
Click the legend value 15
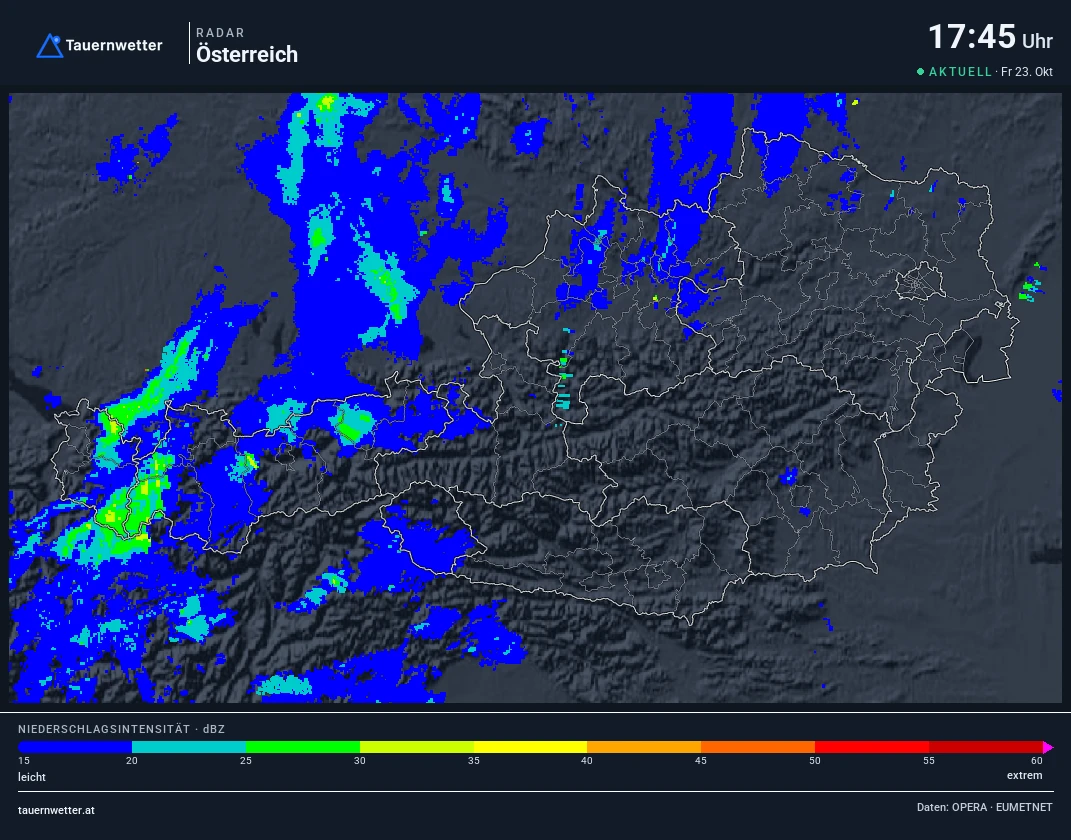(24, 761)
